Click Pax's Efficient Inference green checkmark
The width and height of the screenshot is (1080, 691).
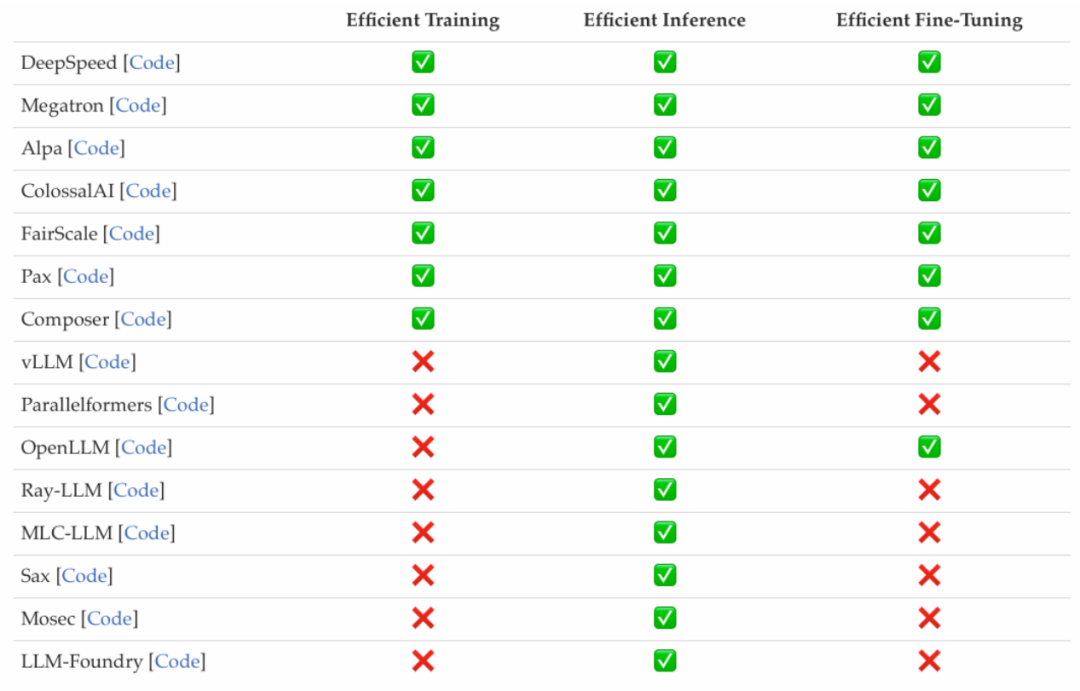(x=665, y=275)
